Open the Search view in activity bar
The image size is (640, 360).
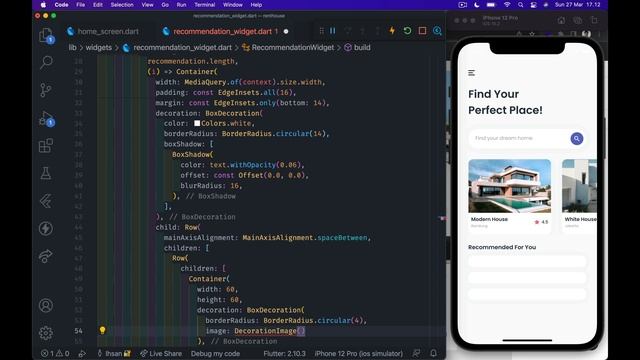click(x=46, y=62)
